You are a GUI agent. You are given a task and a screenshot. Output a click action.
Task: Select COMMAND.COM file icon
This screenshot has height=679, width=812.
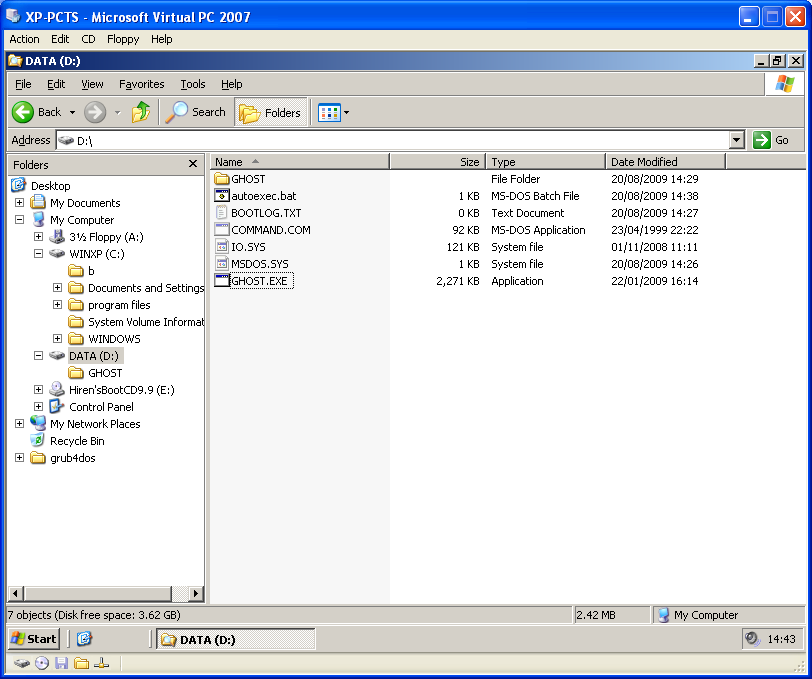click(x=222, y=230)
